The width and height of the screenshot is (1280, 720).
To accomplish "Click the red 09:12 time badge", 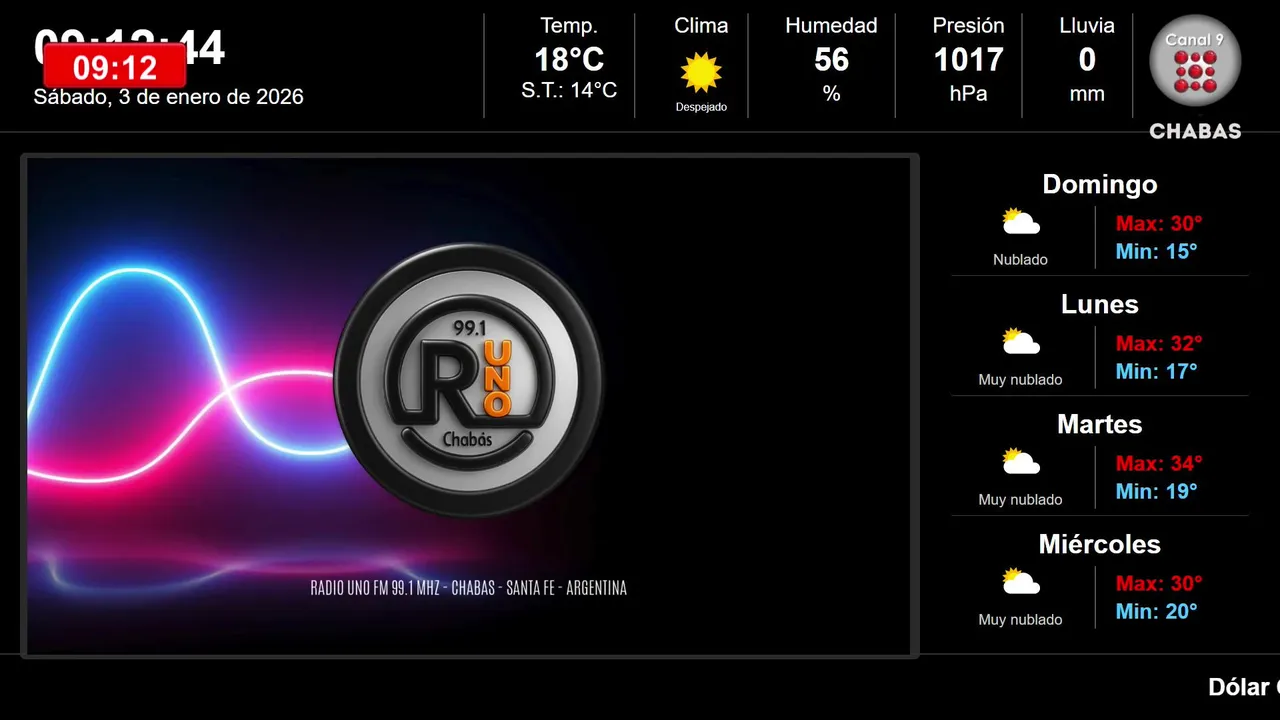I will pos(115,67).
